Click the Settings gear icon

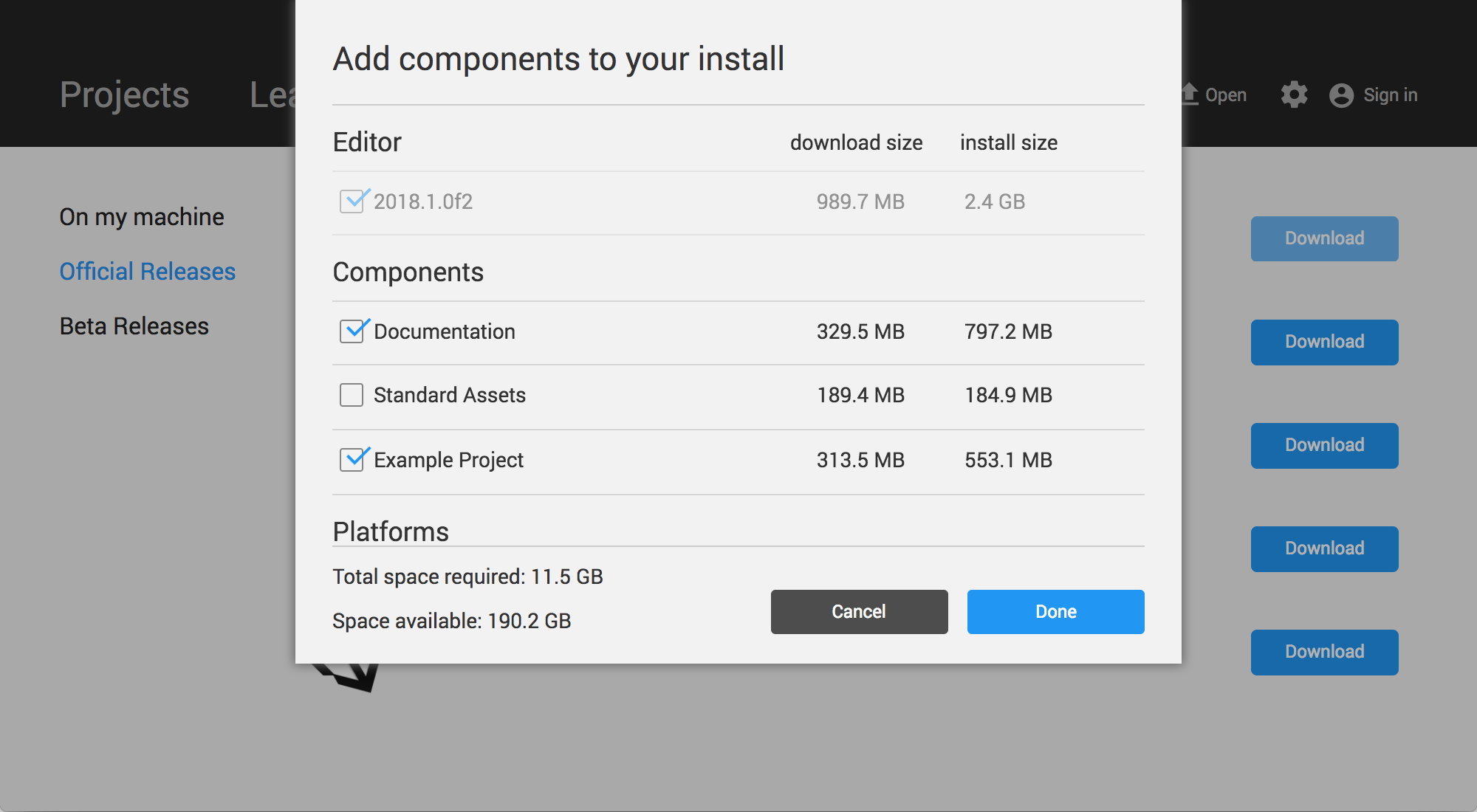point(1294,94)
